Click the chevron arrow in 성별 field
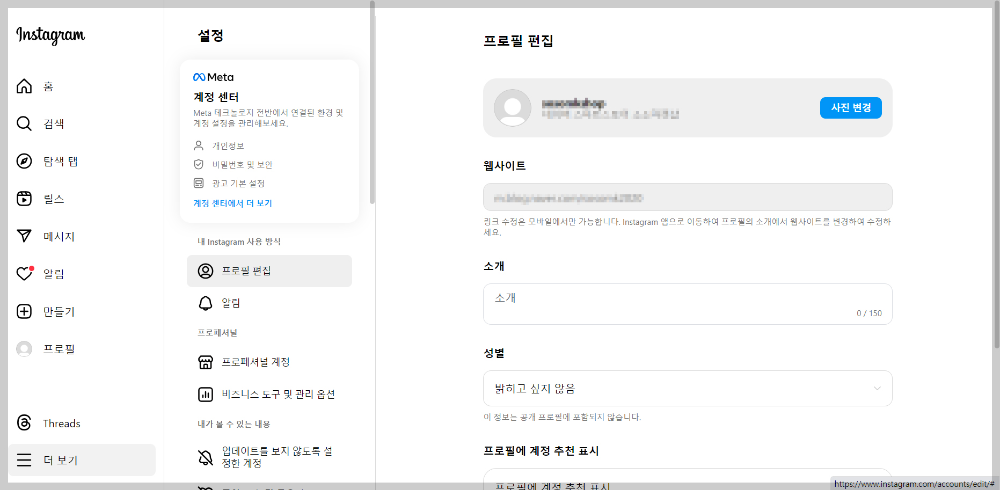This screenshot has height=490, width=1000. [x=878, y=389]
